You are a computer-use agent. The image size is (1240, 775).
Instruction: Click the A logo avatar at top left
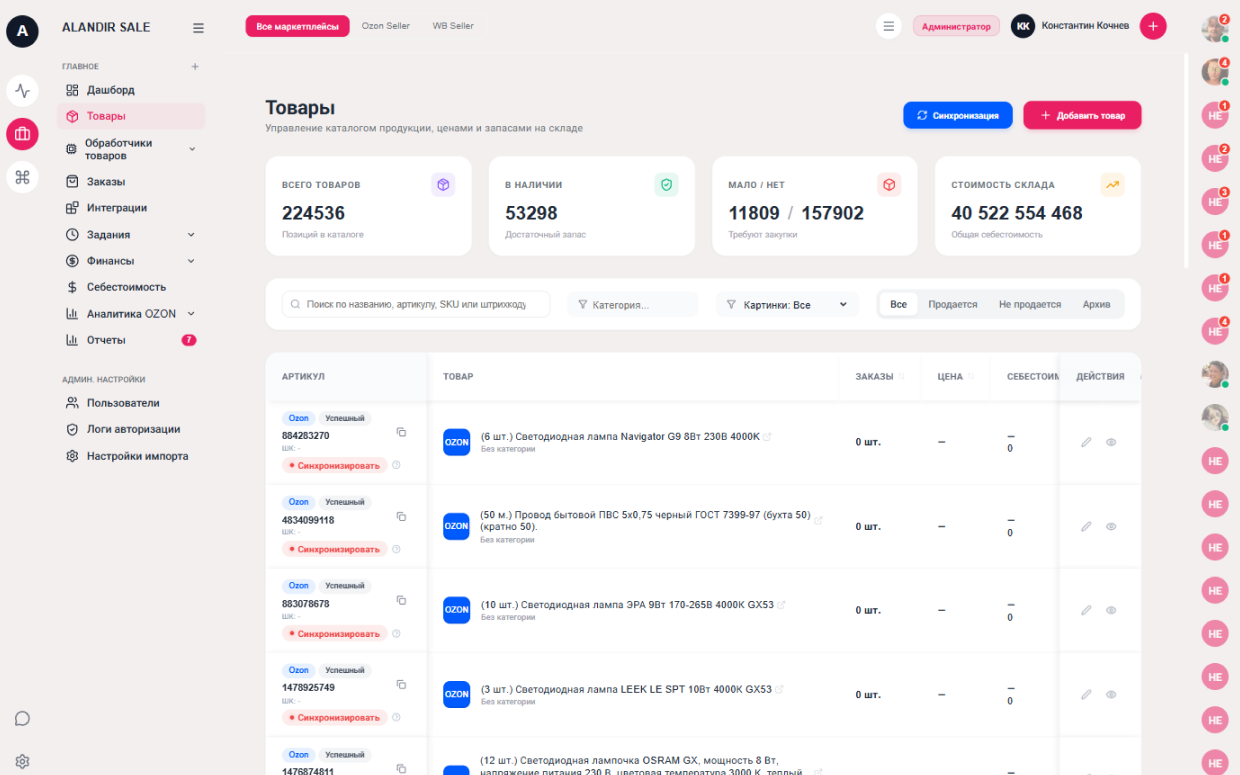point(22,31)
